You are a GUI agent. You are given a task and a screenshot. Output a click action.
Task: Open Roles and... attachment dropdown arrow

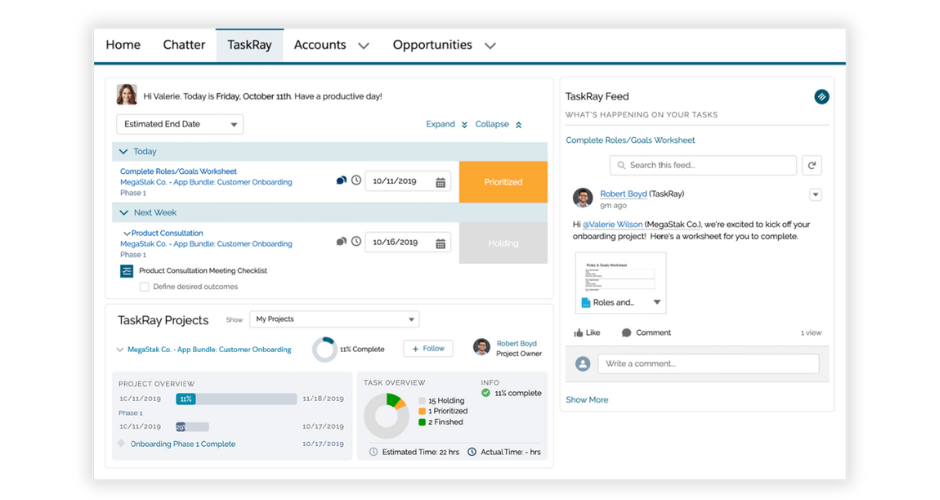tap(657, 302)
